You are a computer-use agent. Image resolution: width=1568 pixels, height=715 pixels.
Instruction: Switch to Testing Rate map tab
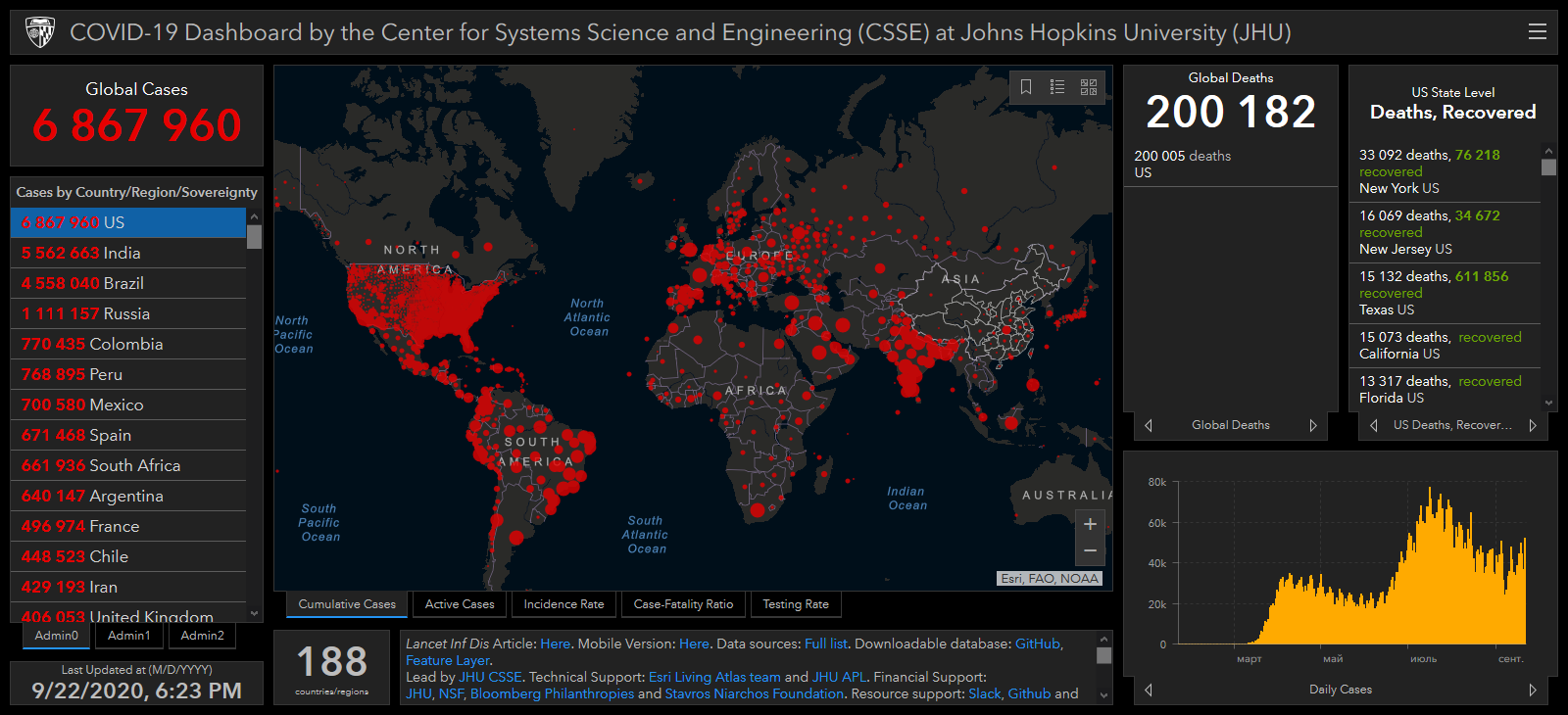click(796, 604)
